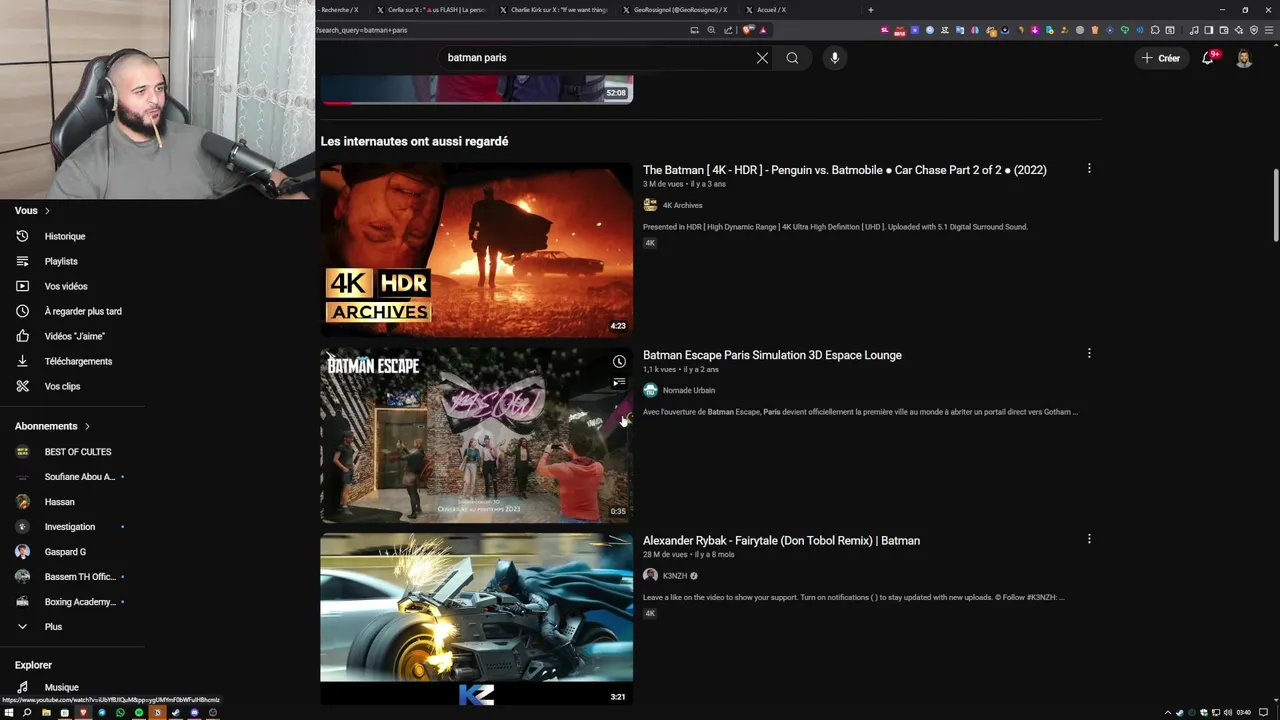The height and width of the screenshot is (720, 1280).
Task: Open more options for The Batman 4K video
Action: coord(1089,169)
